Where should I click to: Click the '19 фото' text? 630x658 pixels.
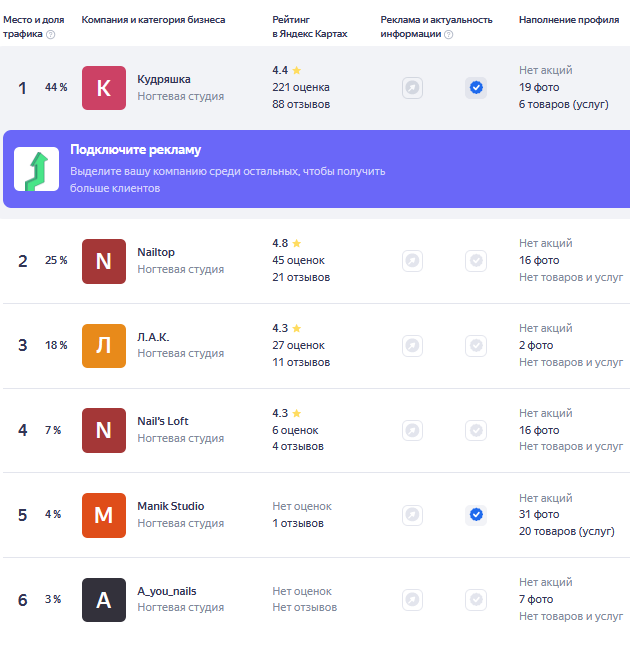539,87
